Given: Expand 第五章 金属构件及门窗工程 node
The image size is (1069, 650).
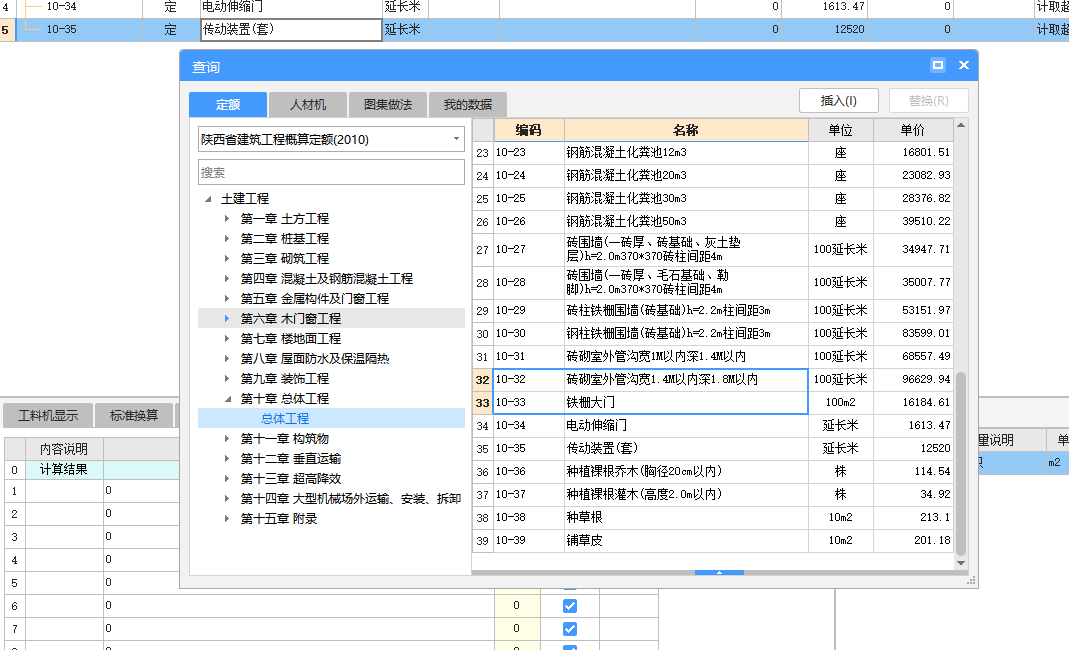Looking at the screenshot, I should point(227,299).
